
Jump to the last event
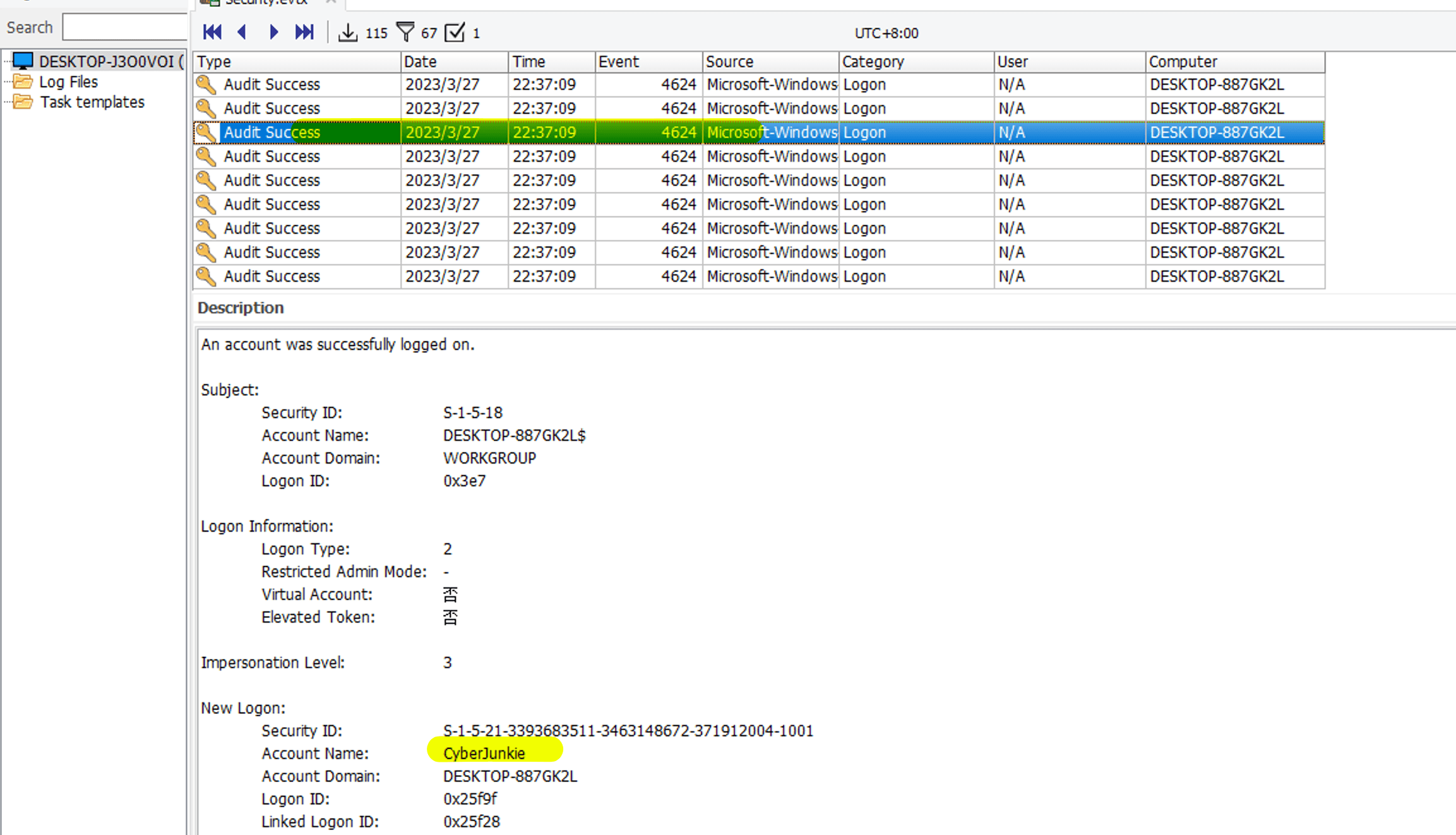[x=304, y=32]
